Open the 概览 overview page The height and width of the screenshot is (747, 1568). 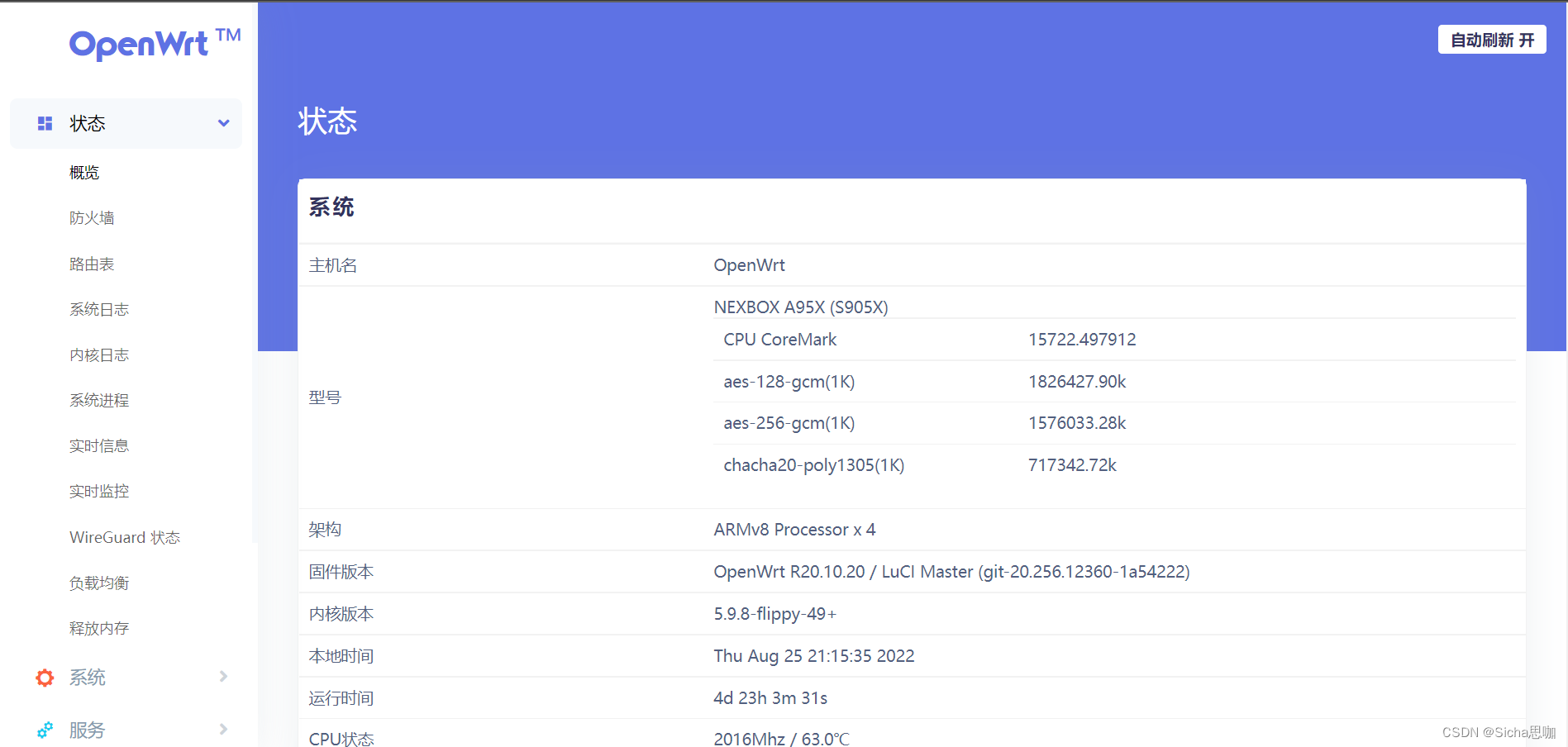click(84, 173)
